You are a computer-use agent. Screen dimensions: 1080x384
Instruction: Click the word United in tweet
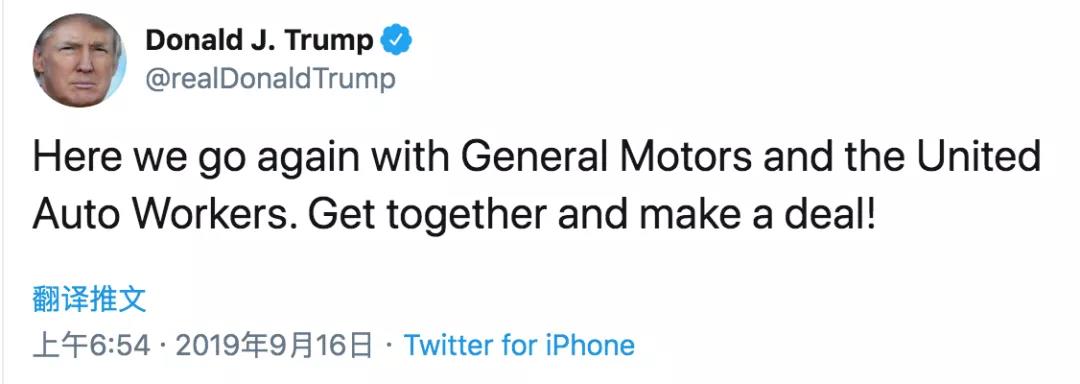point(978,156)
